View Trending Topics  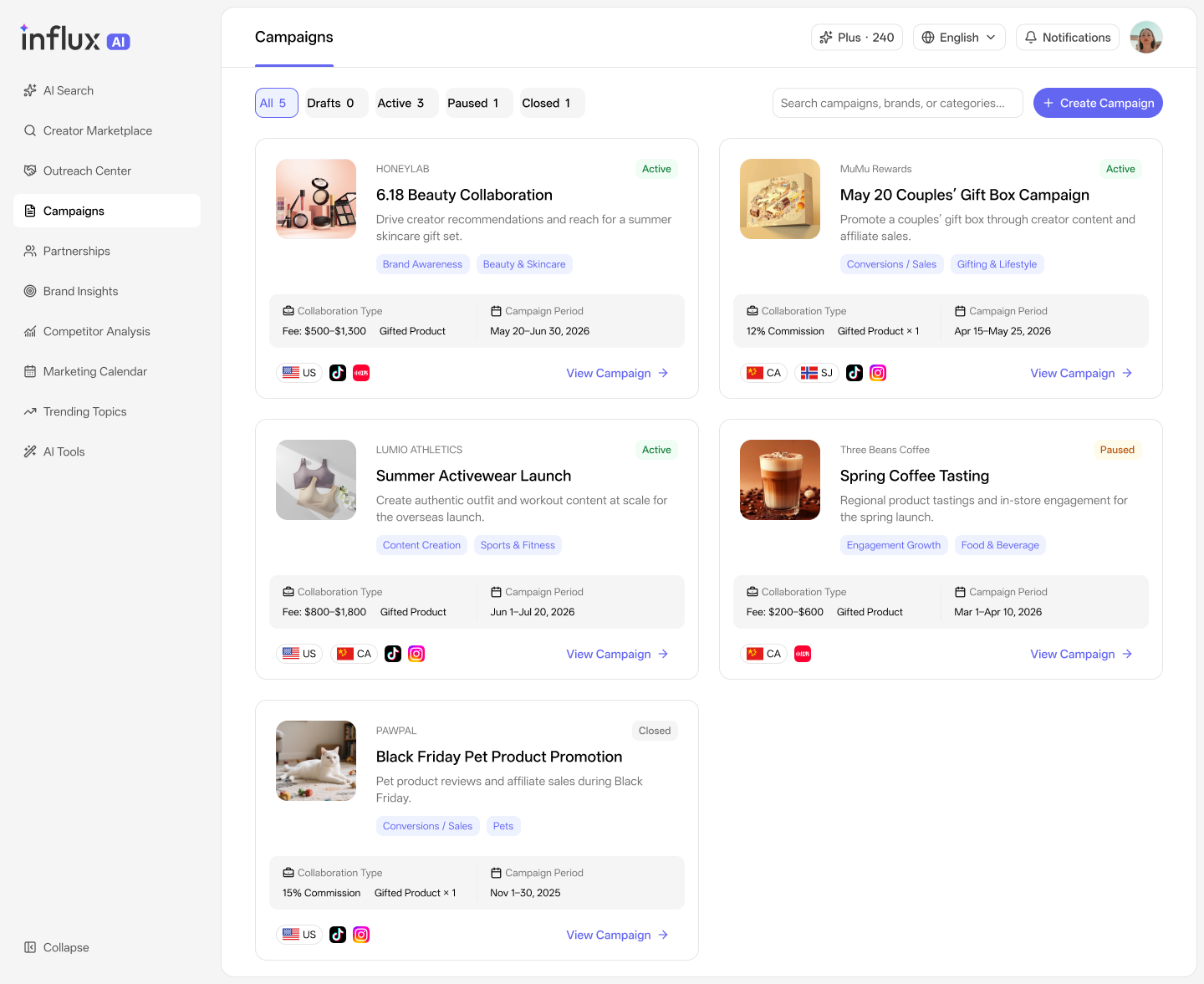click(x=107, y=411)
